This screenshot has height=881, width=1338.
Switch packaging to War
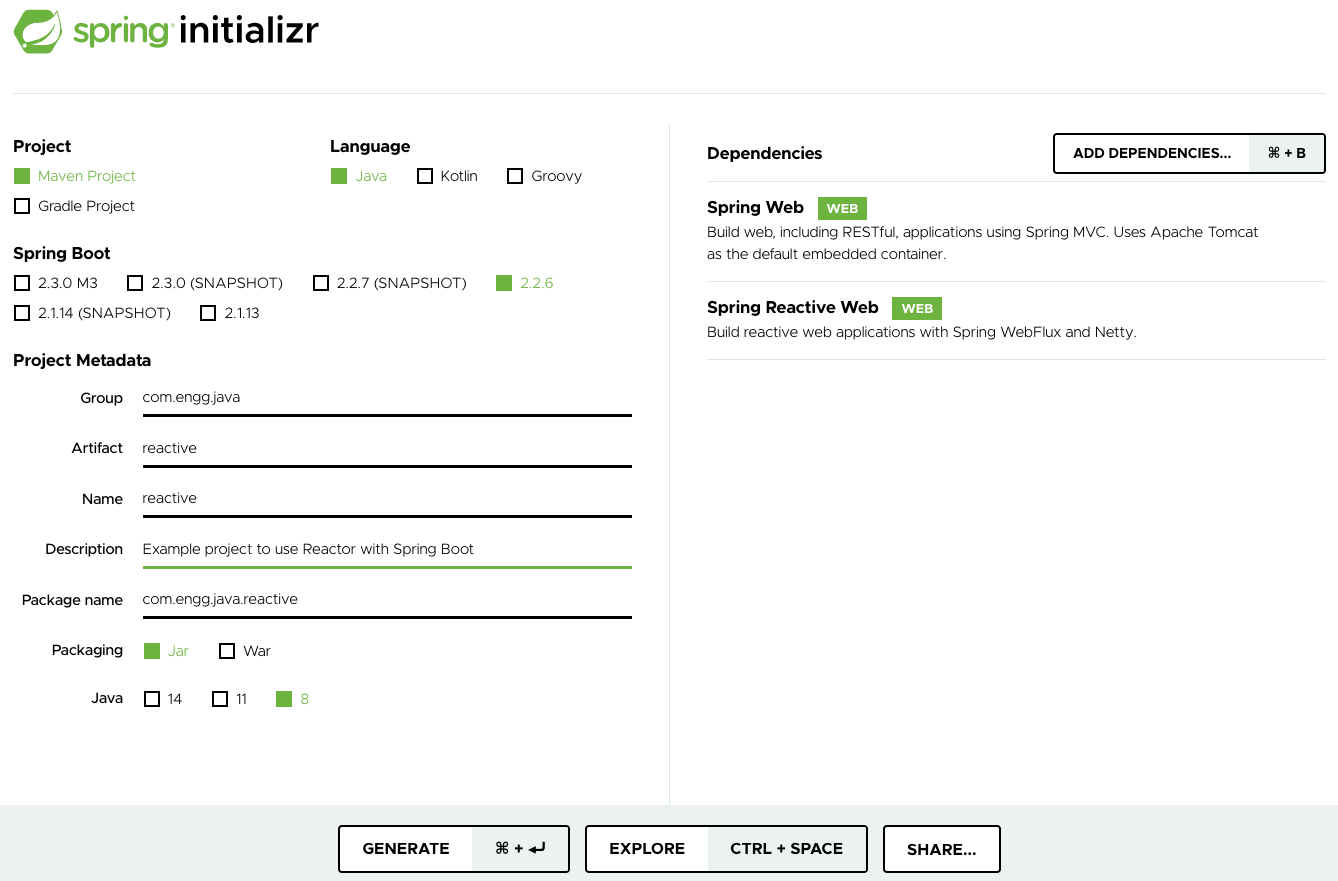(227, 650)
